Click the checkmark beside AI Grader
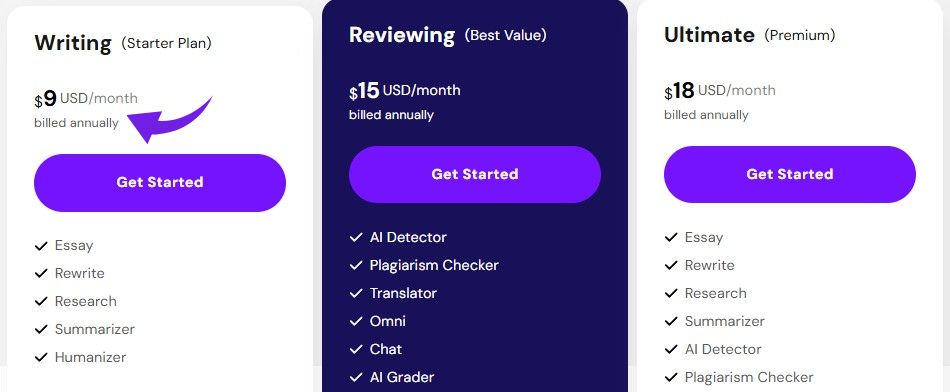The image size is (950, 392). click(356, 377)
